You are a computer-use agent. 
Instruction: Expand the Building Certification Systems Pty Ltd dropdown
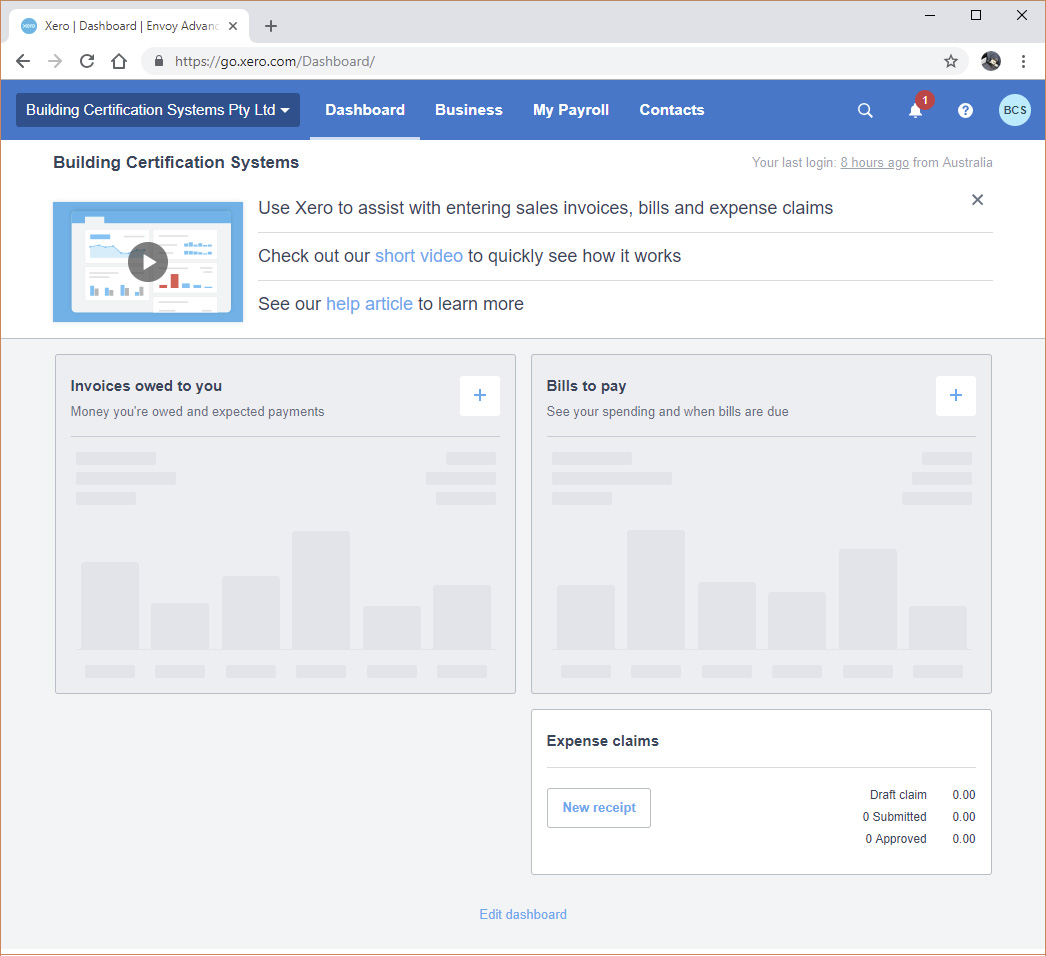158,110
